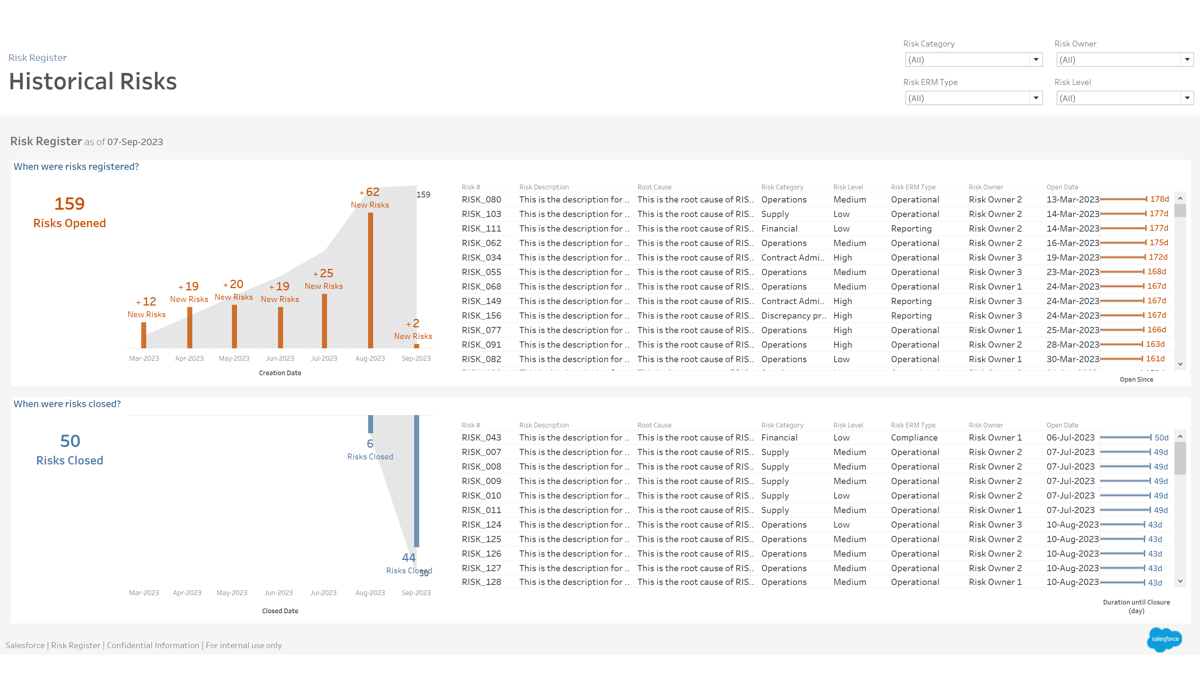Select RISK_043 row in closed risks table
The width and height of the screenshot is (1200, 680).
coord(481,438)
